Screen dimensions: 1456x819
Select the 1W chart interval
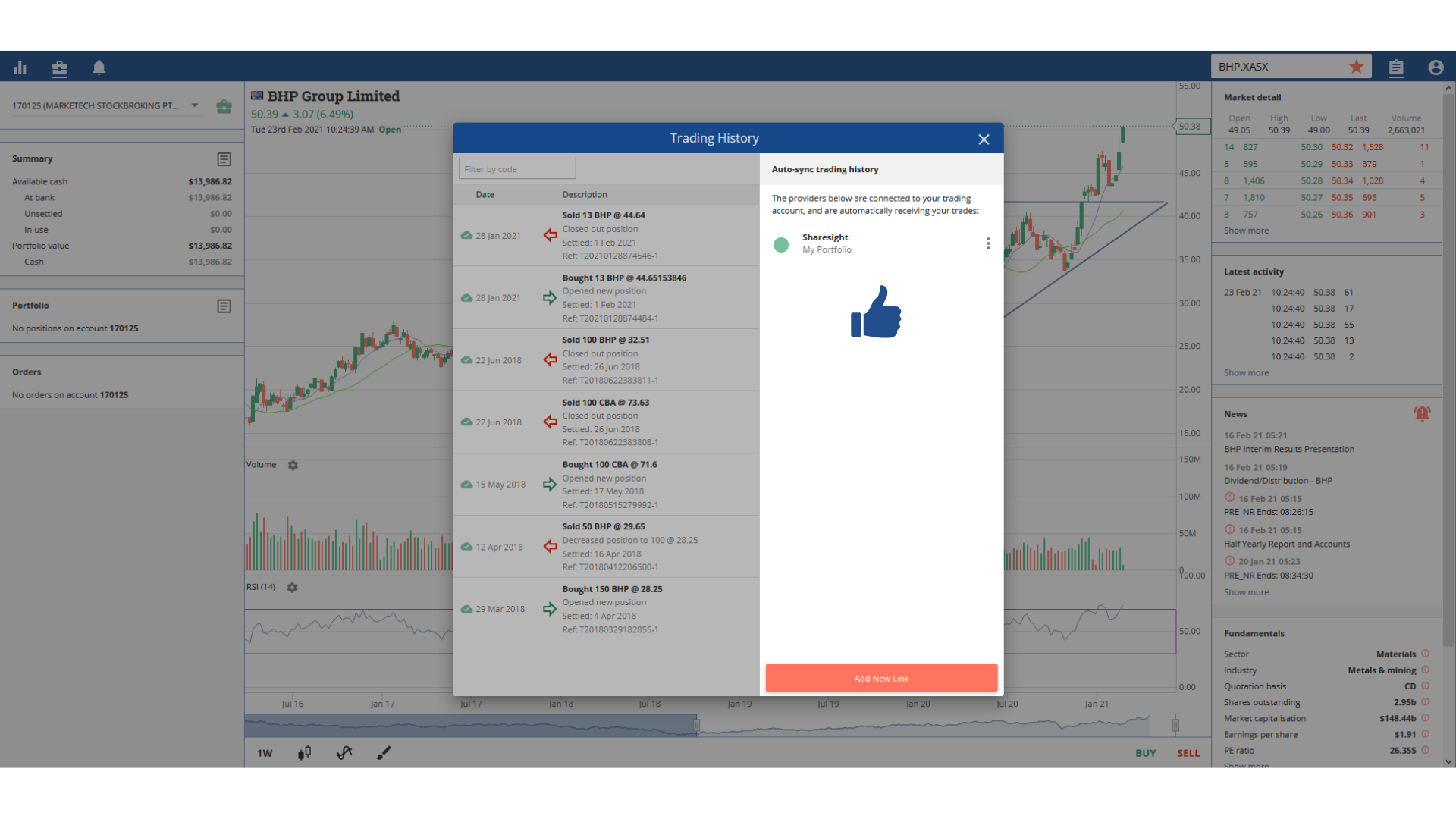click(265, 753)
